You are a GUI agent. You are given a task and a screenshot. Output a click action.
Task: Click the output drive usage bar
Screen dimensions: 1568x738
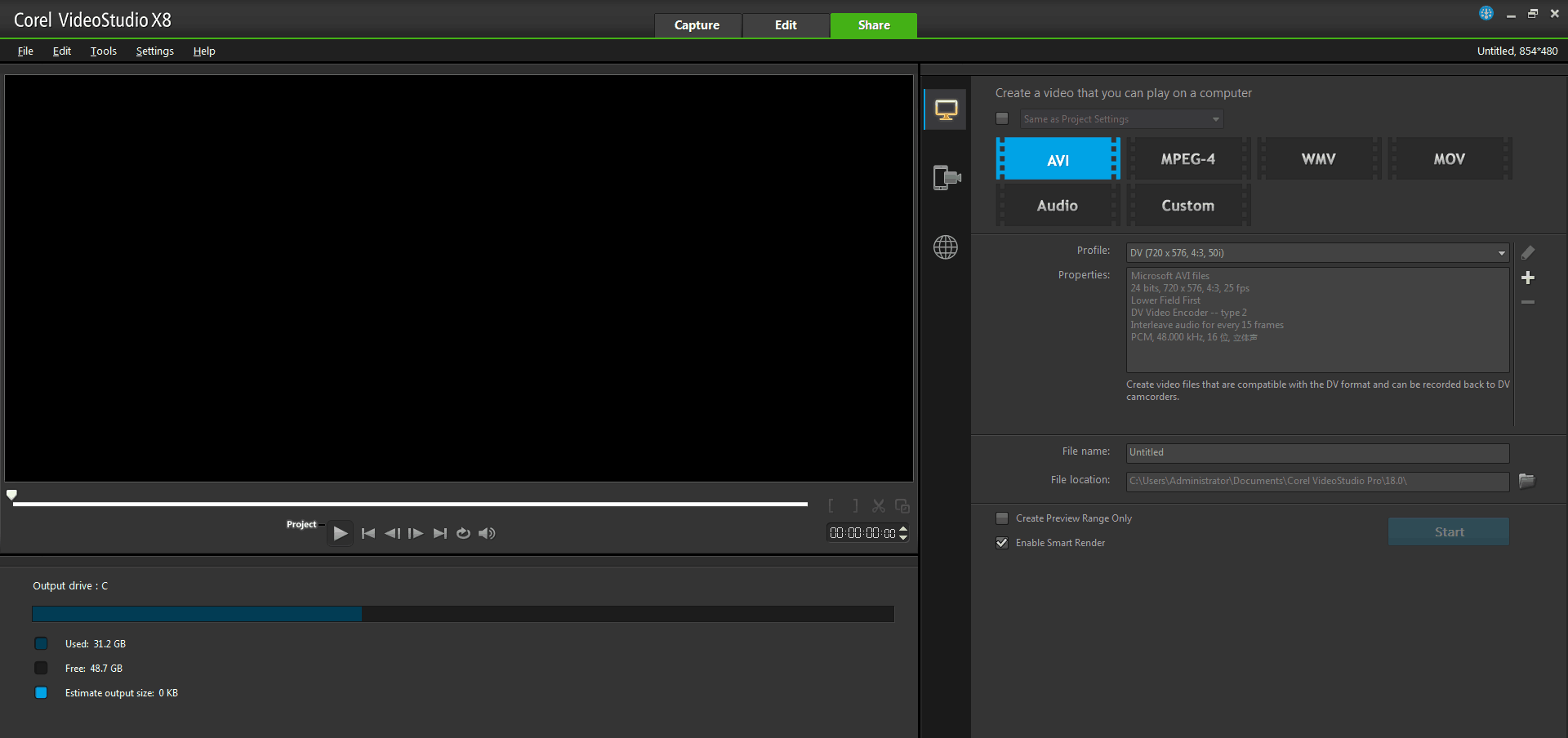coord(463,614)
